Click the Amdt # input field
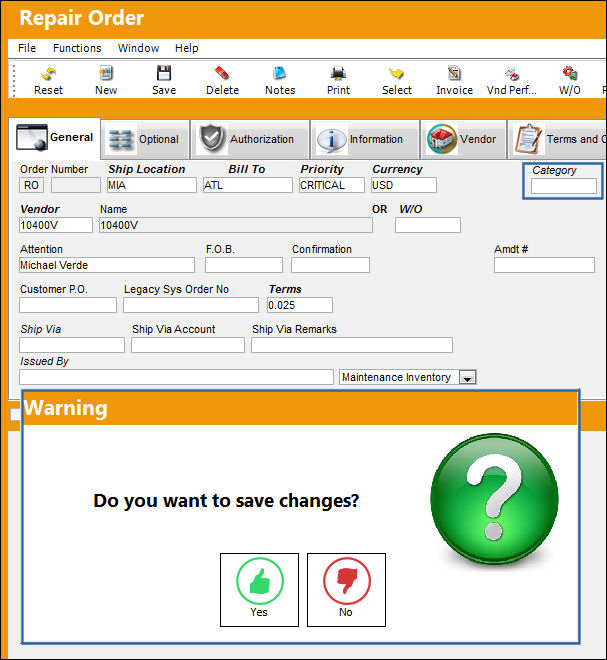The width and height of the screenshot is (607, 660). [x=544, y=265]
